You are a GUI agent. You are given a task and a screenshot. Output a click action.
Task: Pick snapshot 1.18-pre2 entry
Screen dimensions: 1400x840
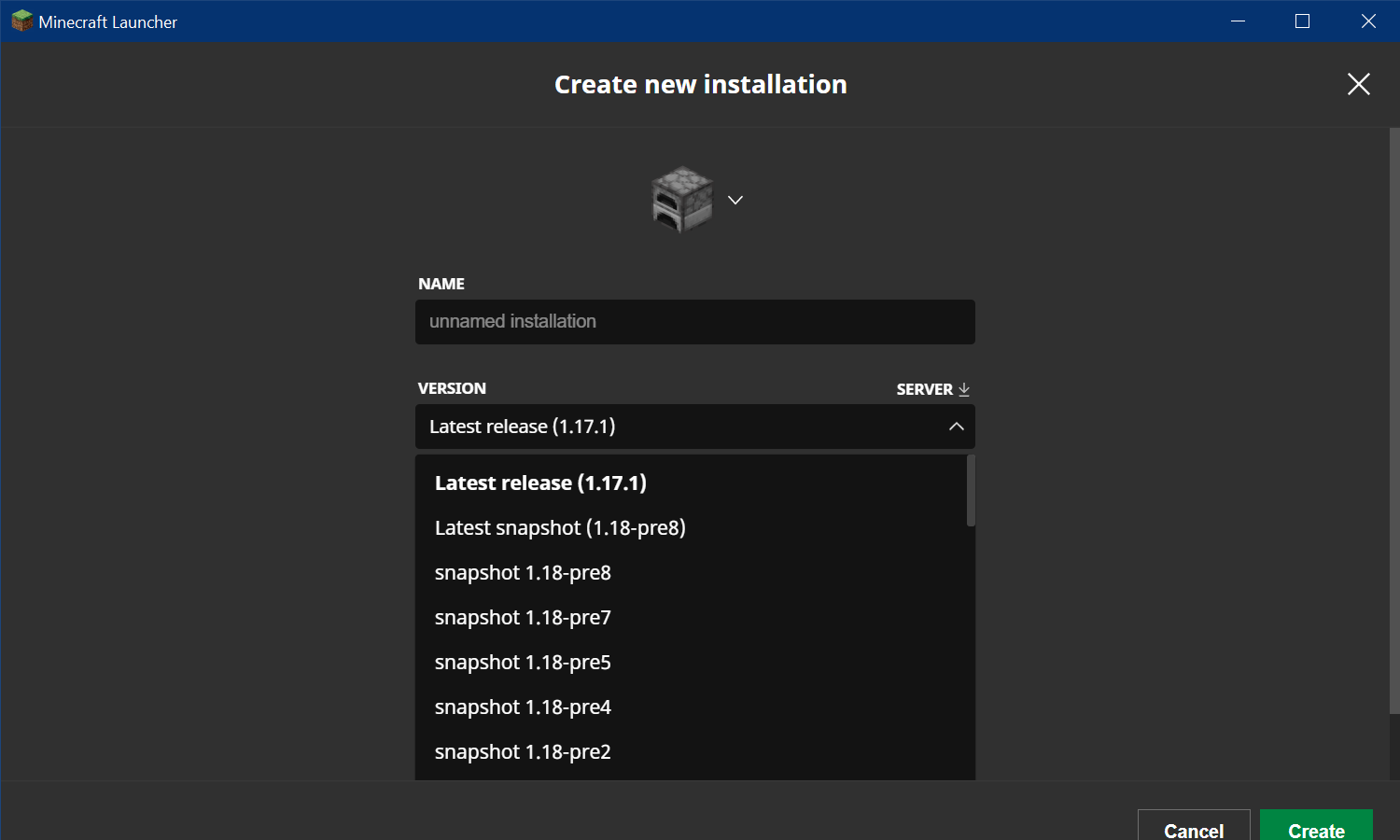523,751
